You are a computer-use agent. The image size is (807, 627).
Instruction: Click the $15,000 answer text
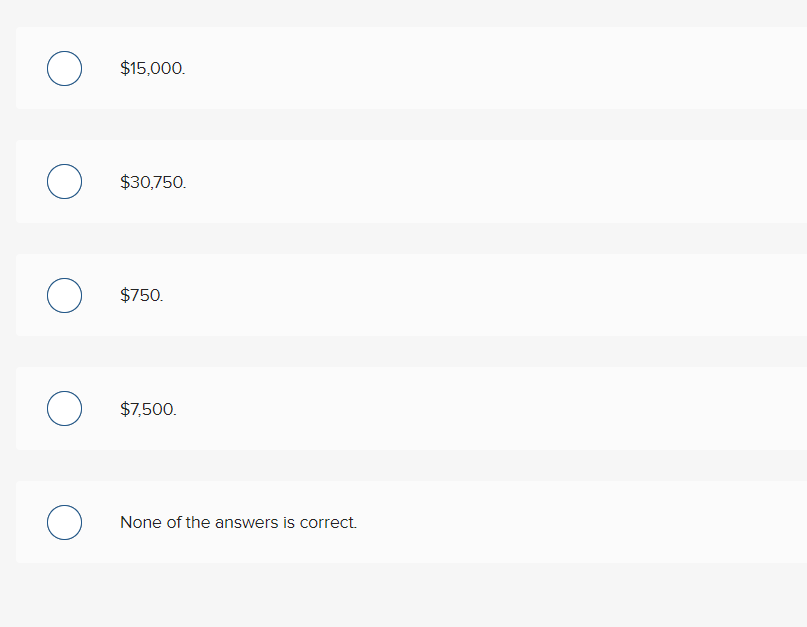(152, 68)
